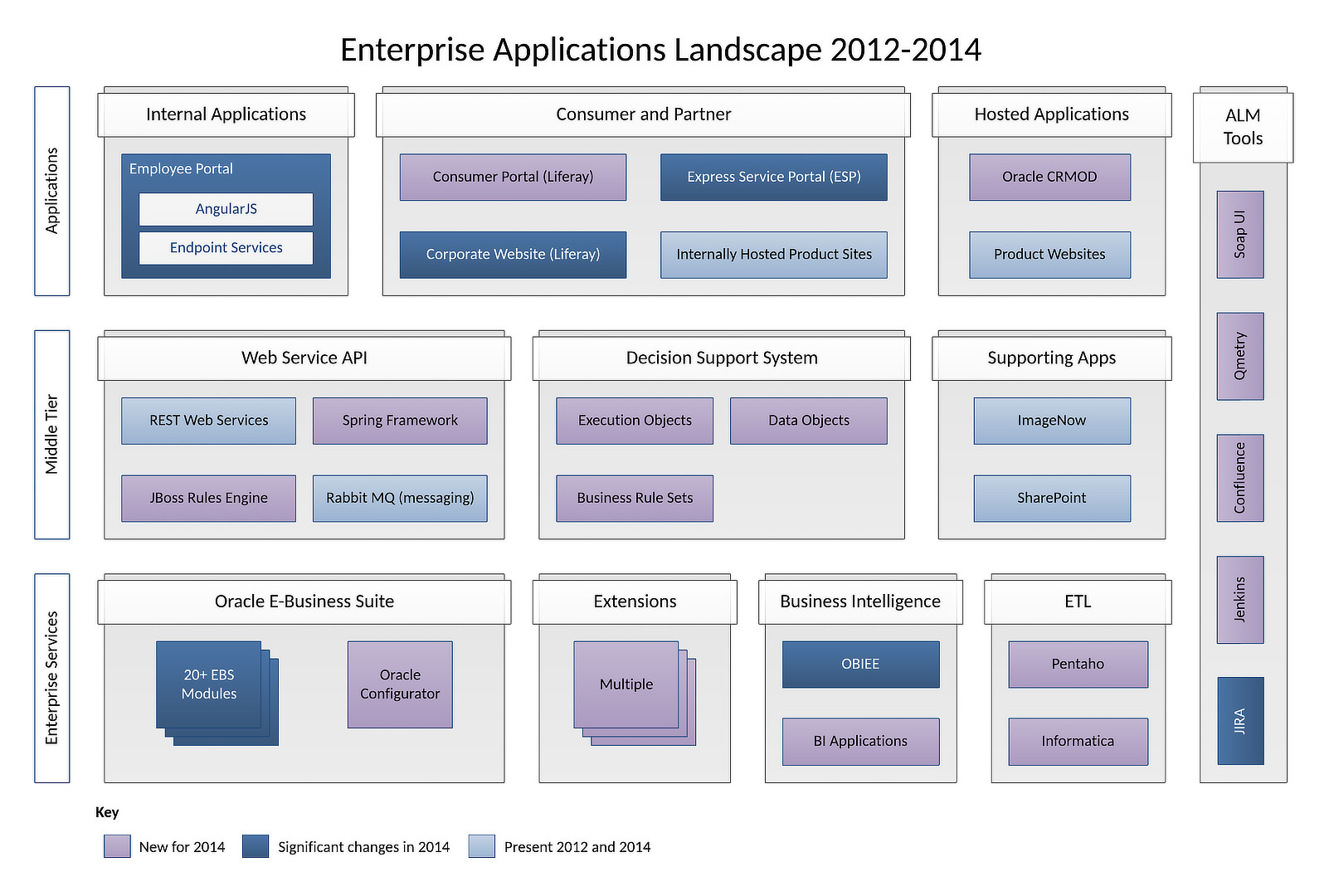The image size is (1329, 896).
Task: Click the Internal Applications header
Action: coord(226,114)
